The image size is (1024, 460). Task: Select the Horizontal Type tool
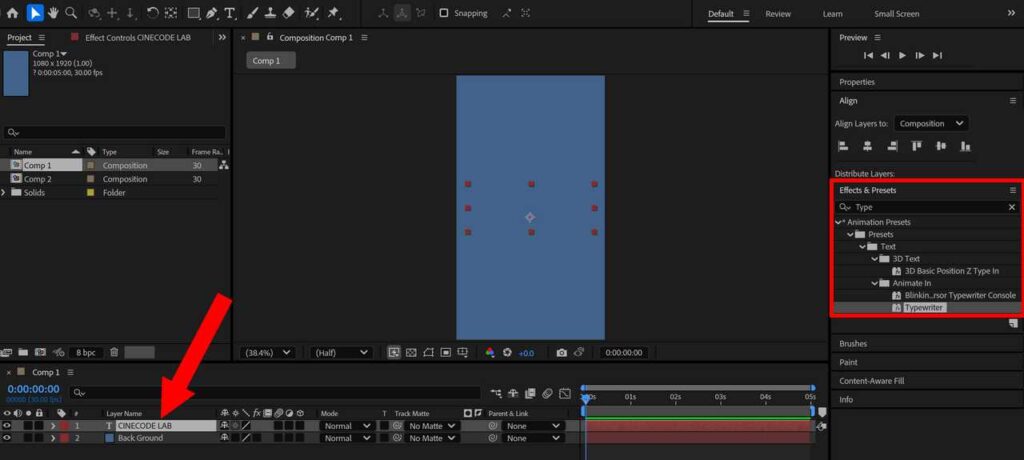[230, 12]
